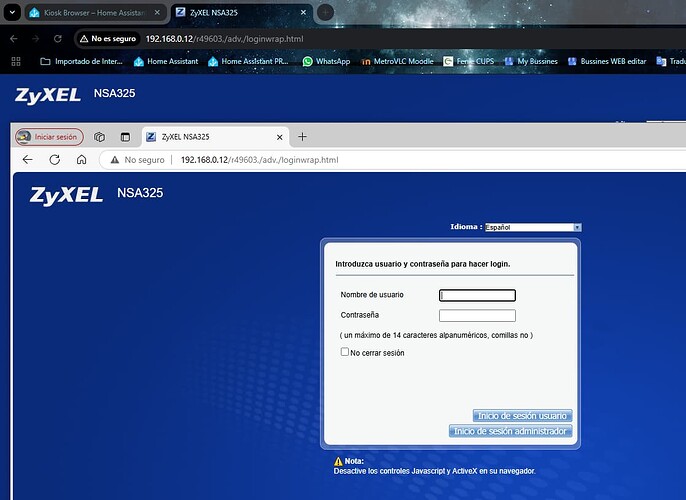
Task: Select the inner ZyXEL NSA325 tab
Action: (x=215, y=137)
